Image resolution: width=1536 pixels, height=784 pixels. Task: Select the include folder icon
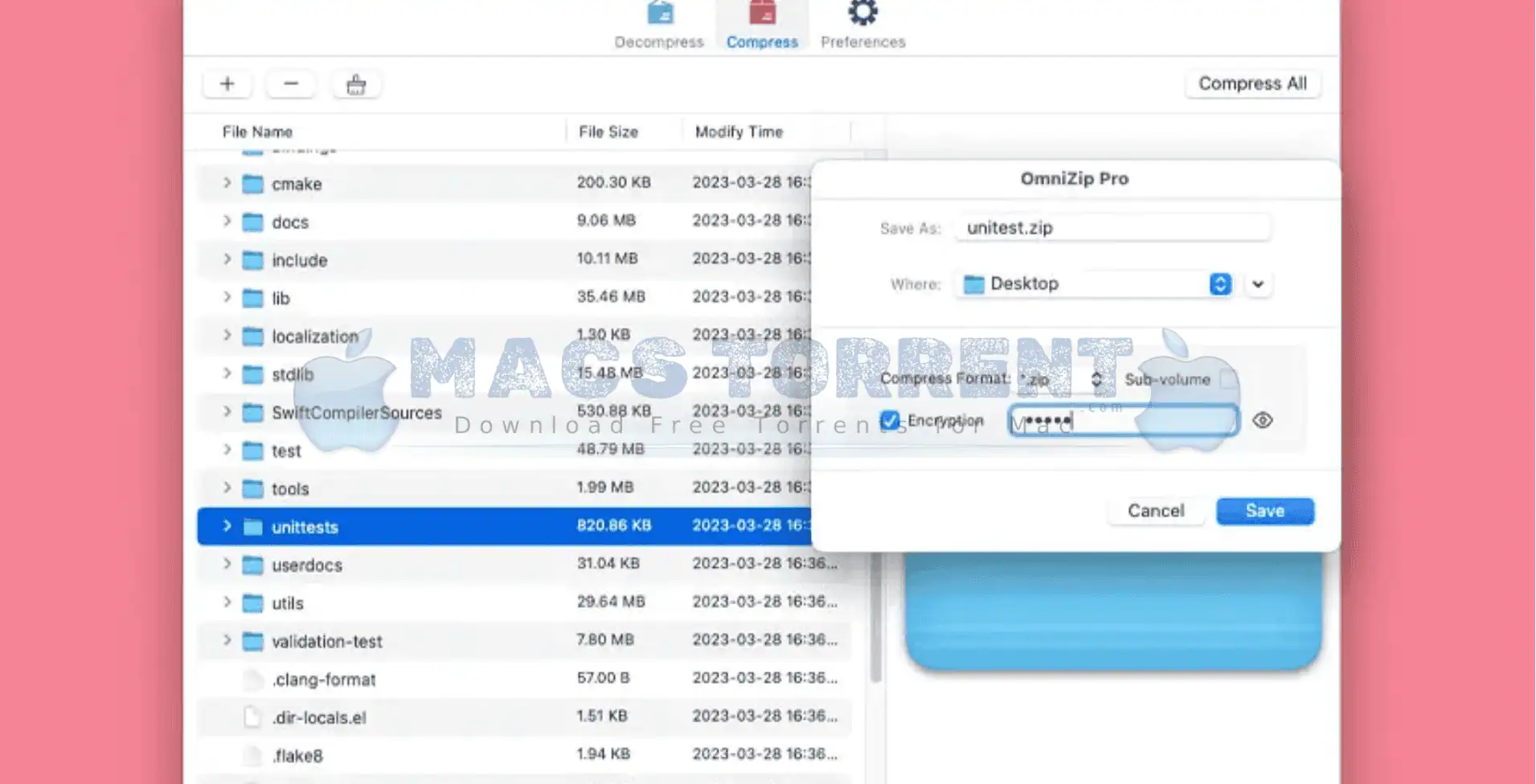pyautogui.click(x=252, y=260)
